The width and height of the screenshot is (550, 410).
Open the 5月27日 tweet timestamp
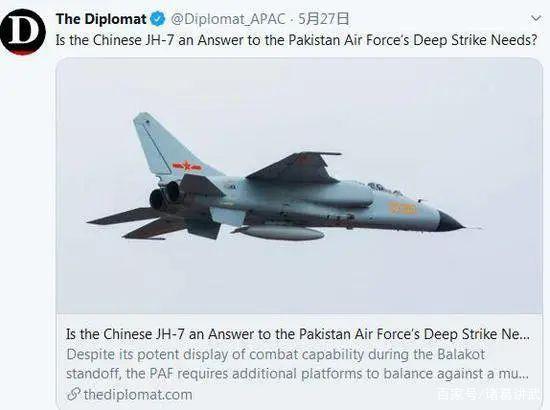pos(323,19)
